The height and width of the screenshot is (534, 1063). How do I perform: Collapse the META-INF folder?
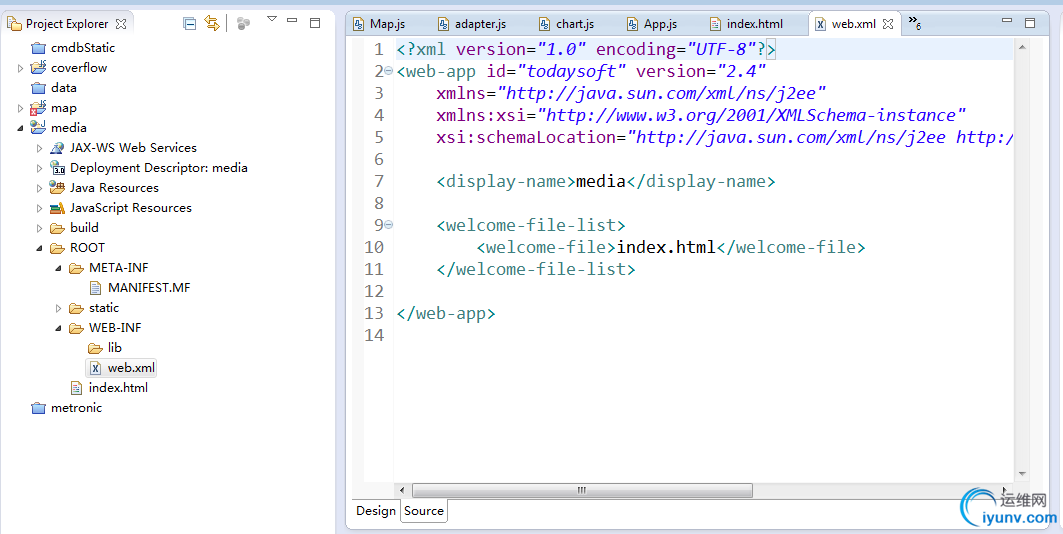coord(59,268)
